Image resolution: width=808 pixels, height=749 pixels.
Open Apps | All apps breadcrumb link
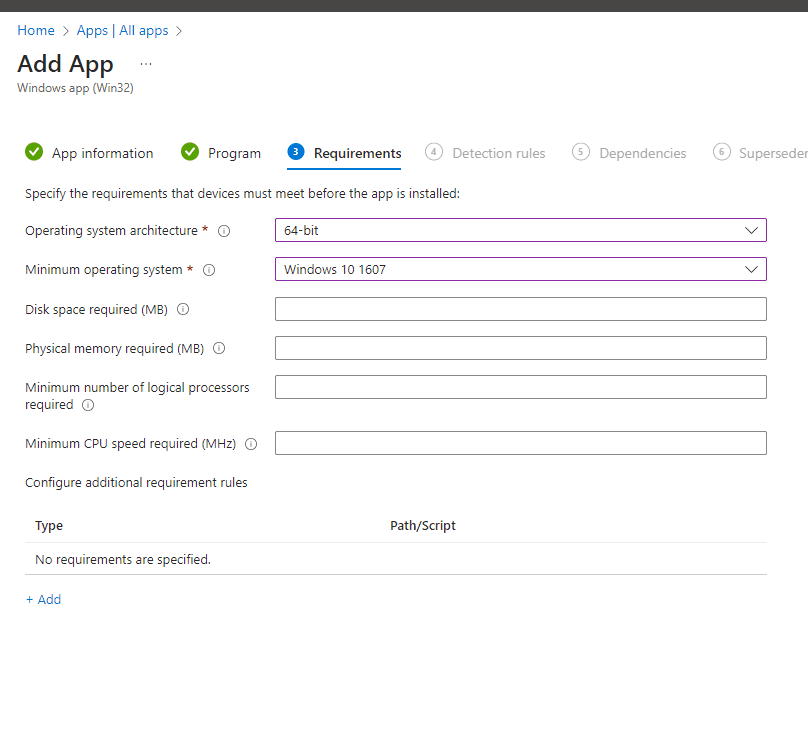124,30
